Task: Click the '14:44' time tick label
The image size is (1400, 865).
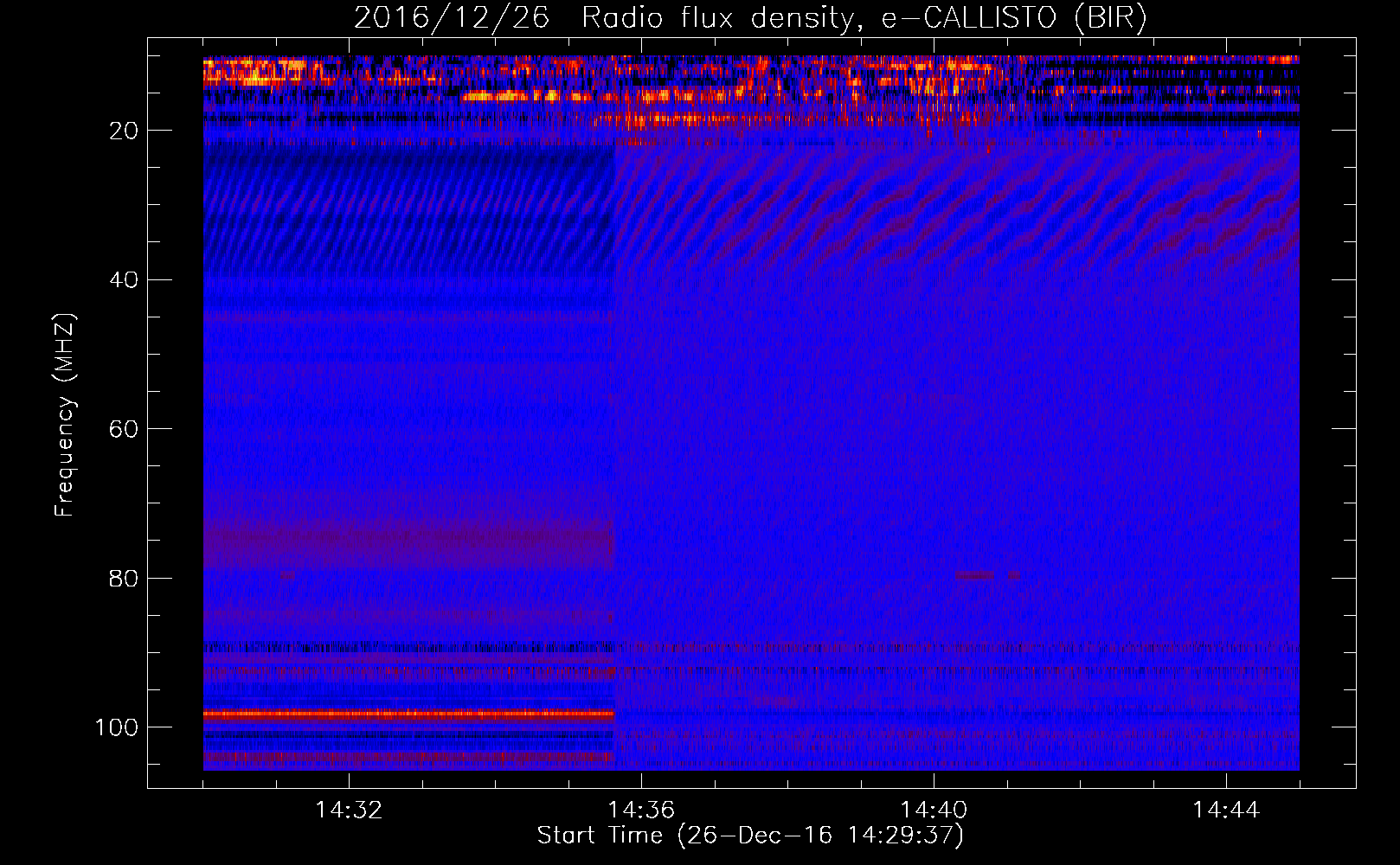Action: click(1226, 811)
